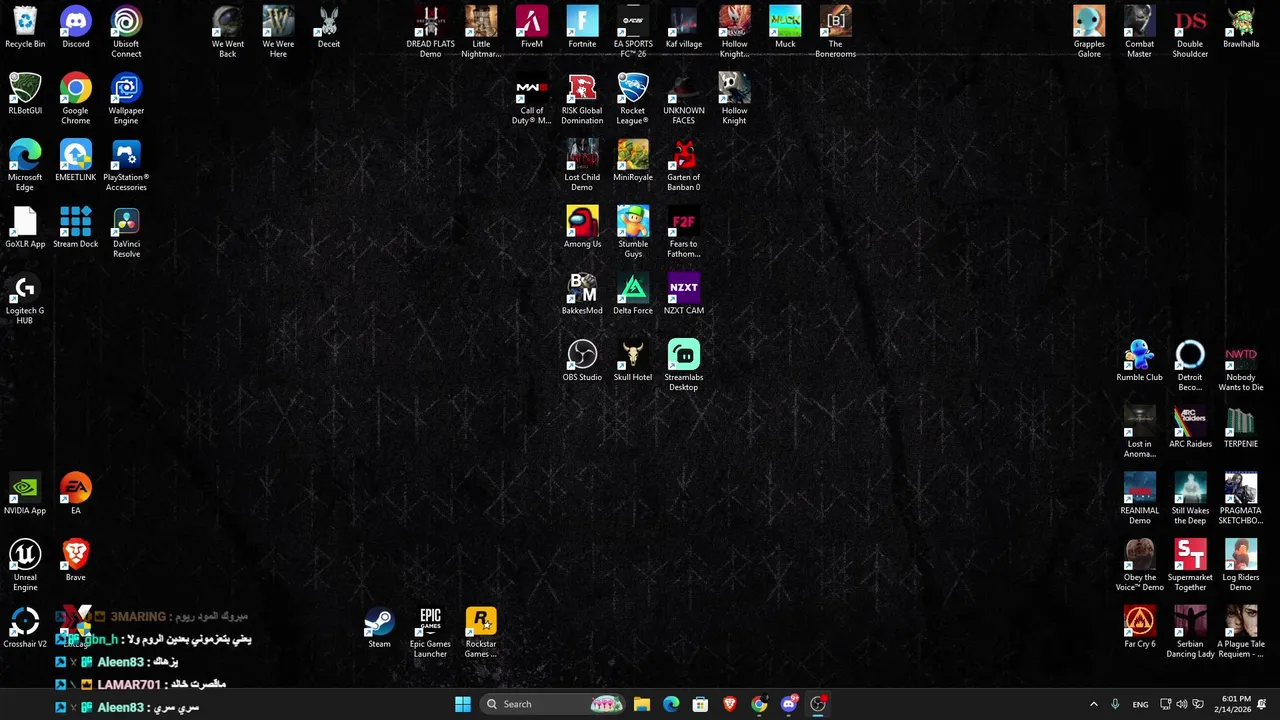
Task: Select the DREAD FLATS Demo icon
Action: click(430, 32)
